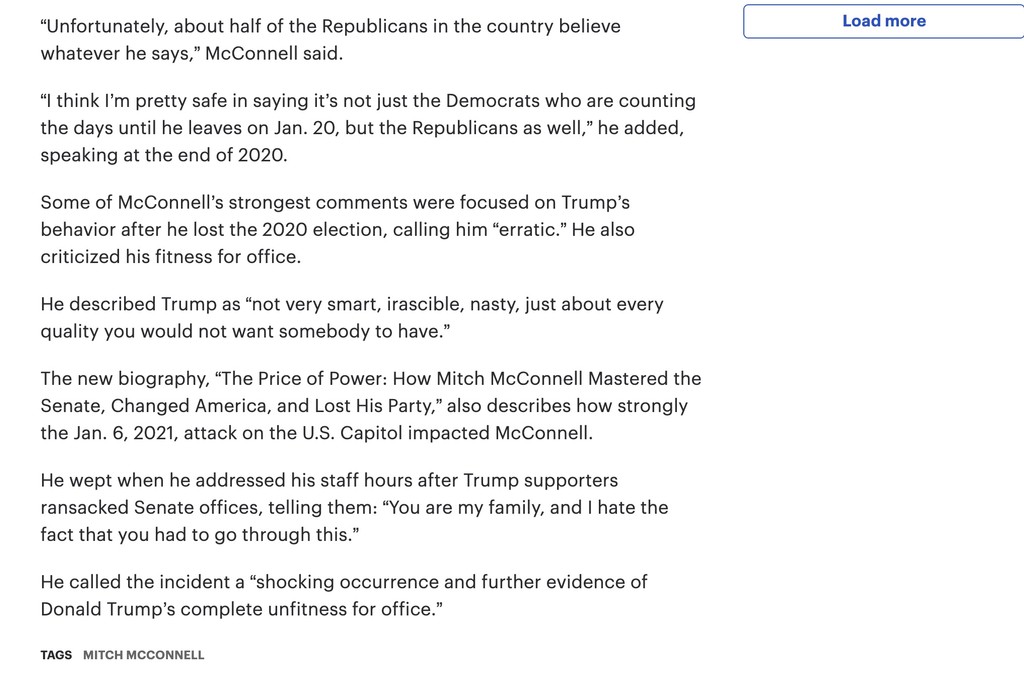Click the text "complete unfitness for office"

307,609
